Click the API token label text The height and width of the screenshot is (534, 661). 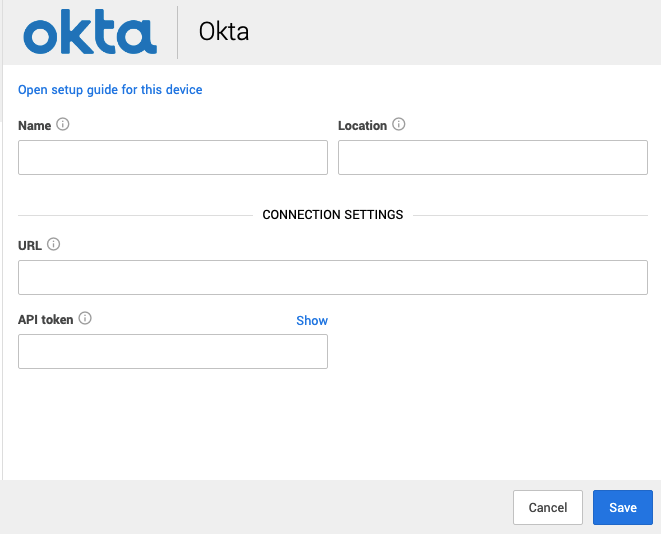point(46,320)
